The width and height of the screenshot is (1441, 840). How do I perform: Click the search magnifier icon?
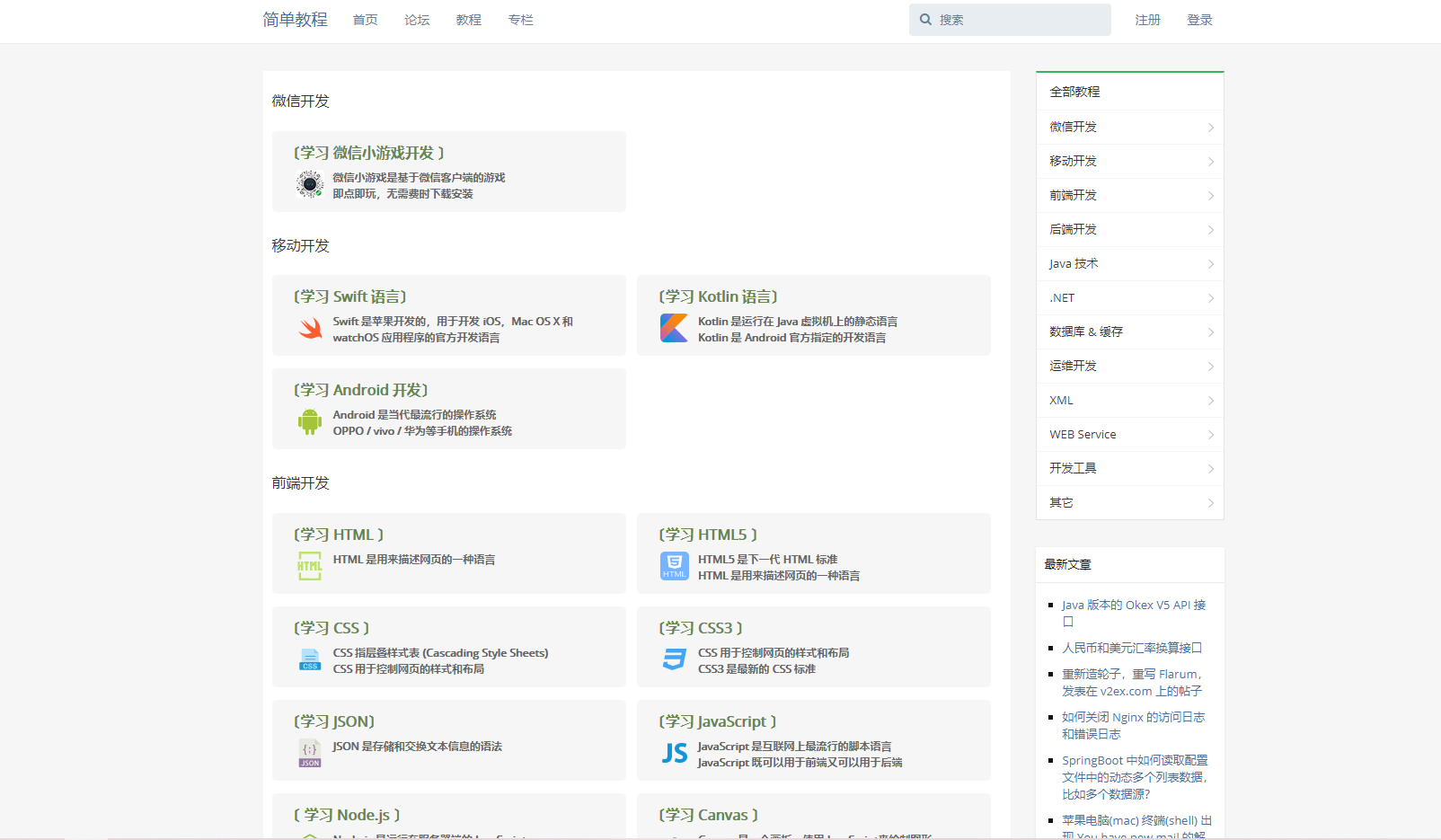pos(925,20)
